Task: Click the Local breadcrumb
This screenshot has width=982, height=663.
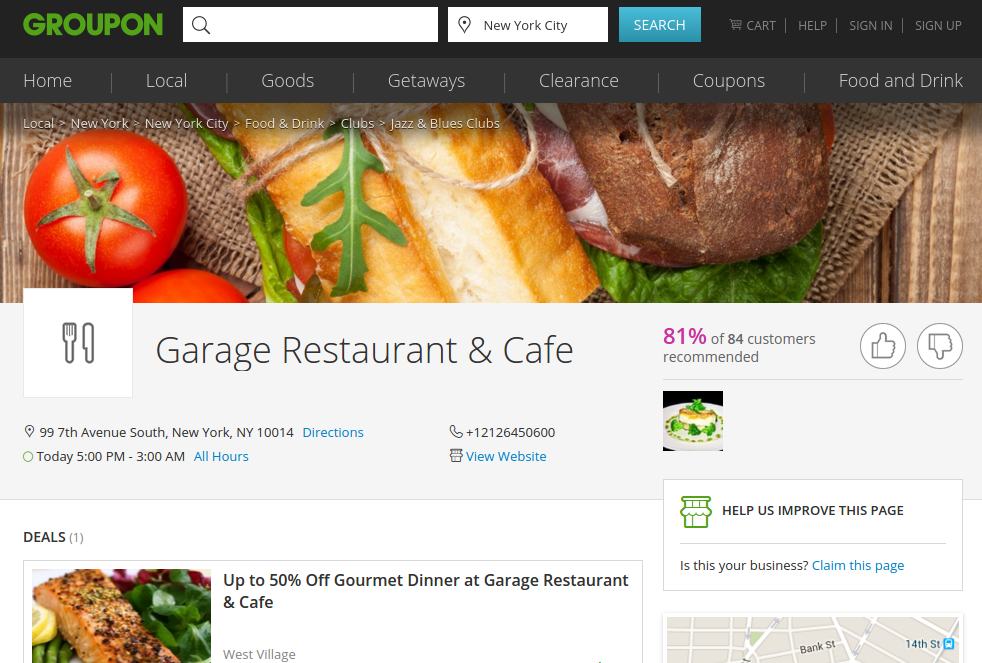Action: tap(39, 123)
